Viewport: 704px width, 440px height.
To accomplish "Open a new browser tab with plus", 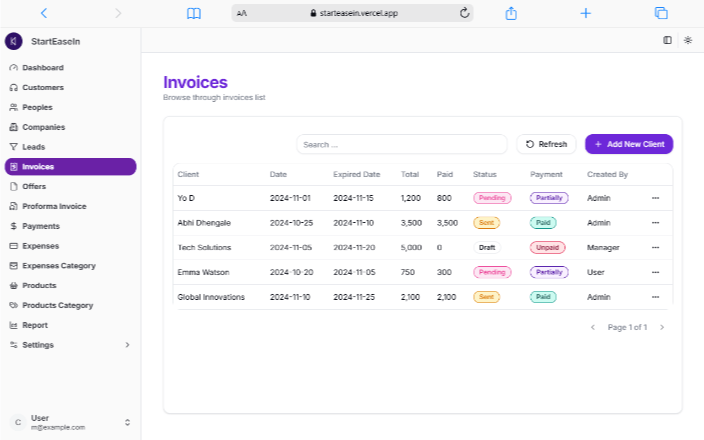I will (x=586, y=13).
